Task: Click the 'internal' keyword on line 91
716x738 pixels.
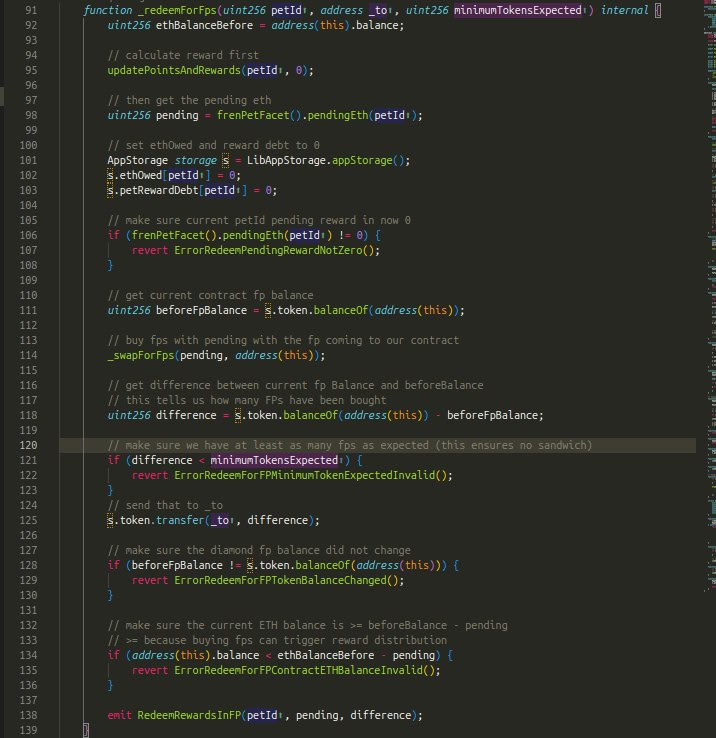Action: pos(625,10)
